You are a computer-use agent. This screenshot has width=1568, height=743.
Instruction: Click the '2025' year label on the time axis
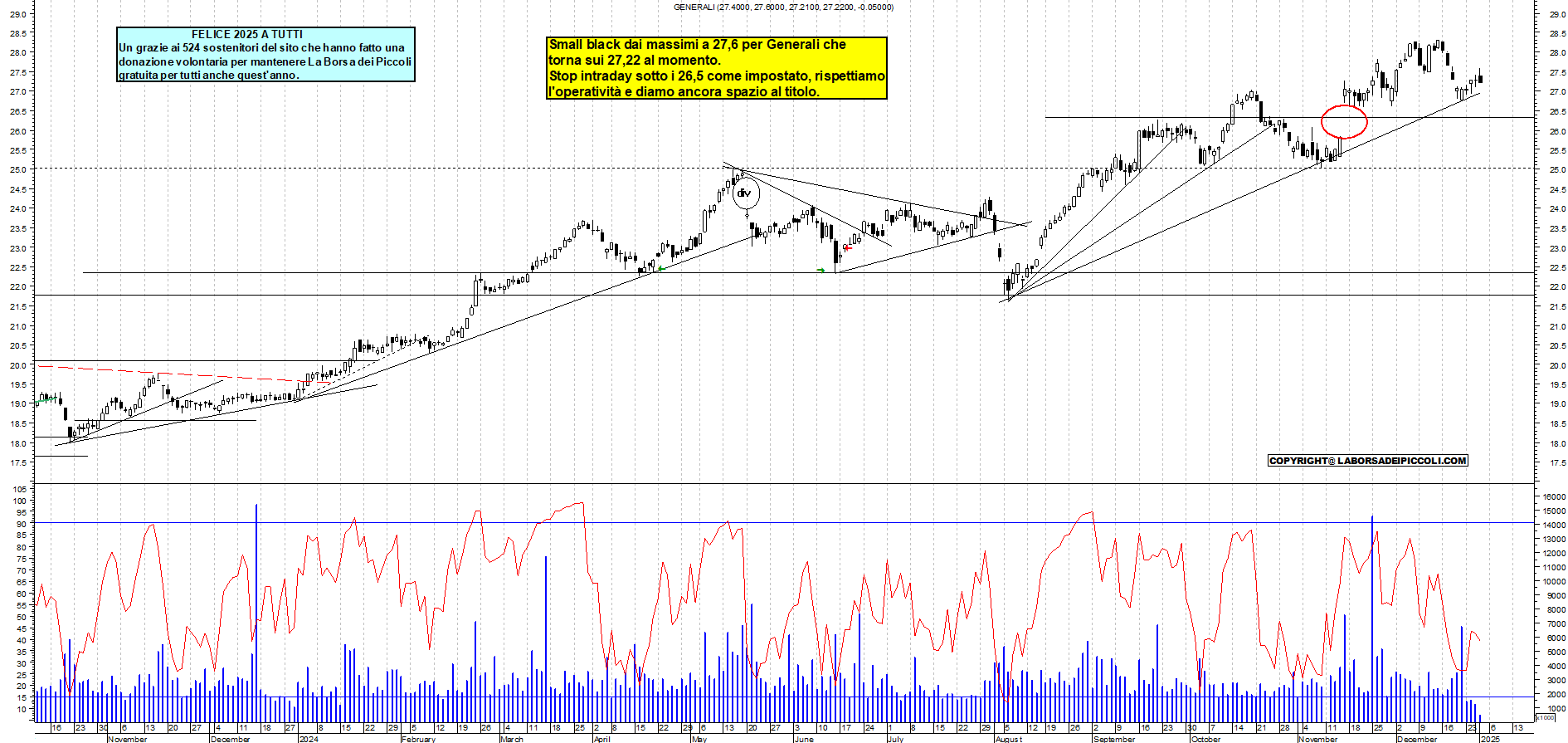pyautogui.click(x=1490, y=739)
